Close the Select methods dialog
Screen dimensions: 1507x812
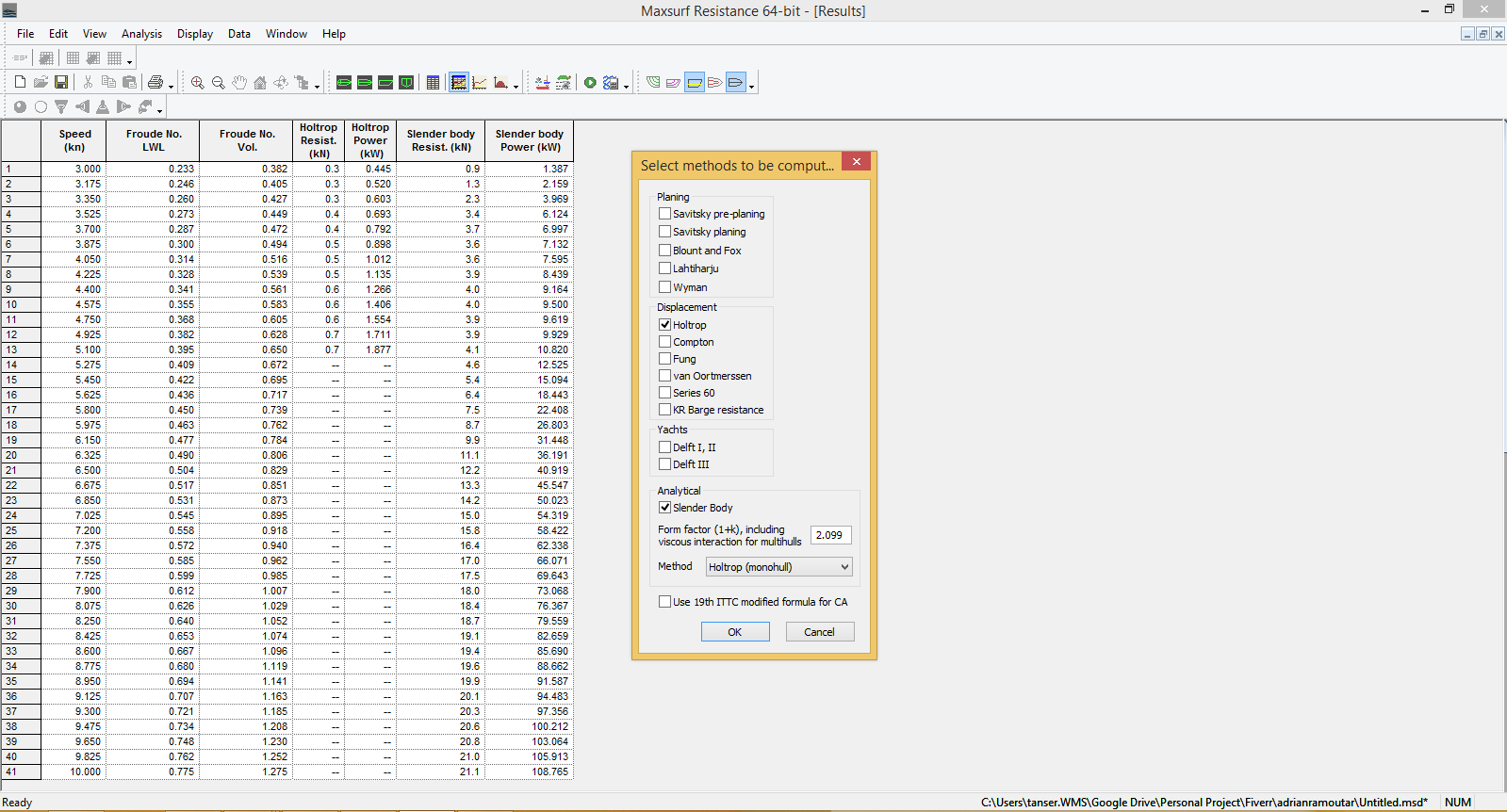(x=856, y=162)
